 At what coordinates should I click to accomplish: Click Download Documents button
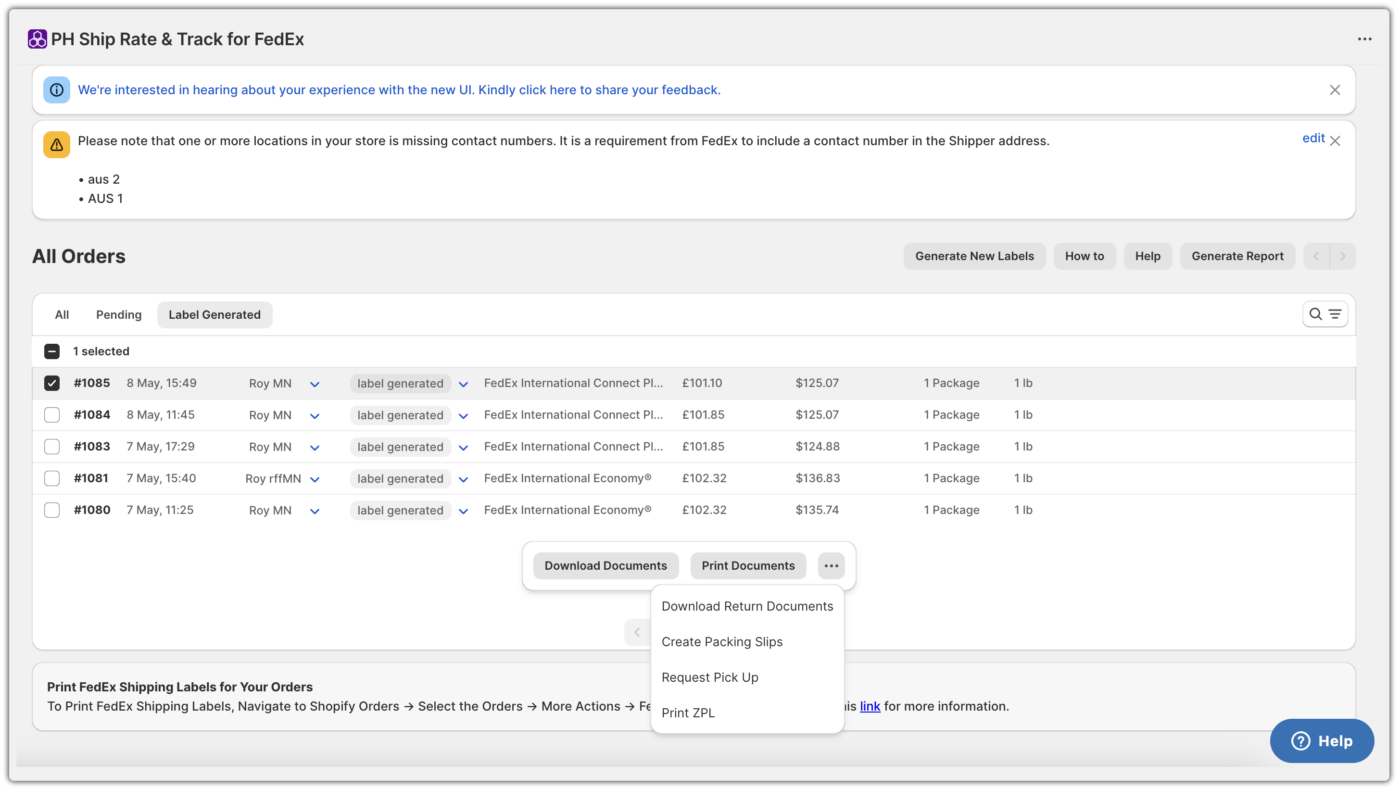(606, 566)
